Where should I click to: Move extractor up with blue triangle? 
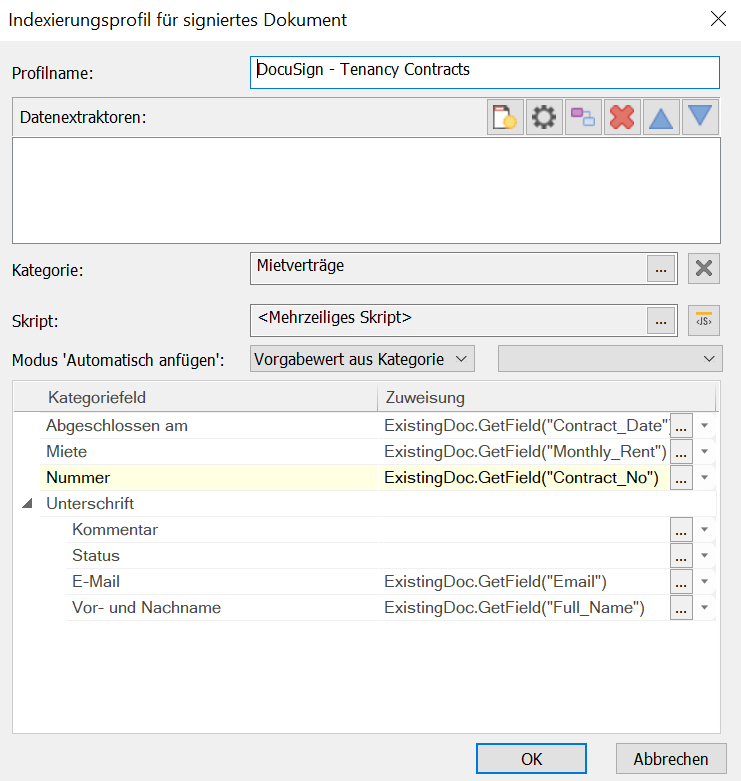660,117
